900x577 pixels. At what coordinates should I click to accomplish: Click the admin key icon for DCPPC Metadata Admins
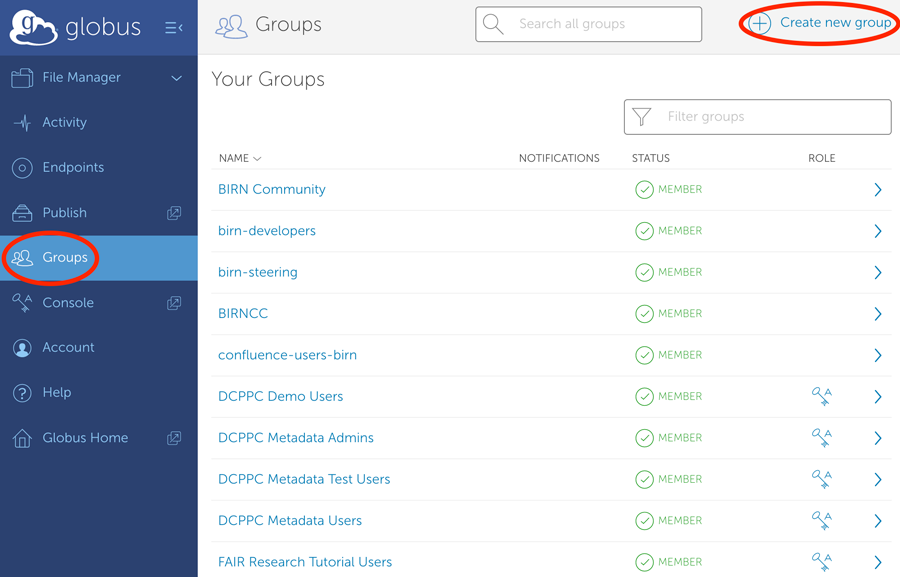click(x=822, y=437)
